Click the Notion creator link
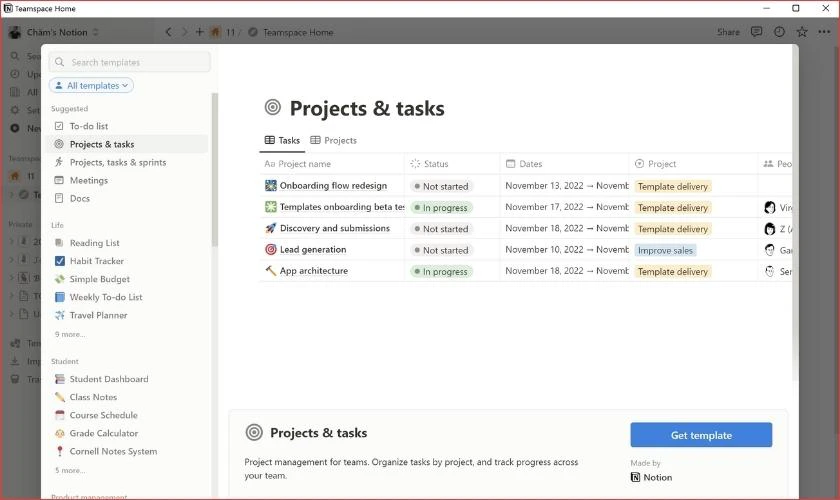 pos(651,477)
